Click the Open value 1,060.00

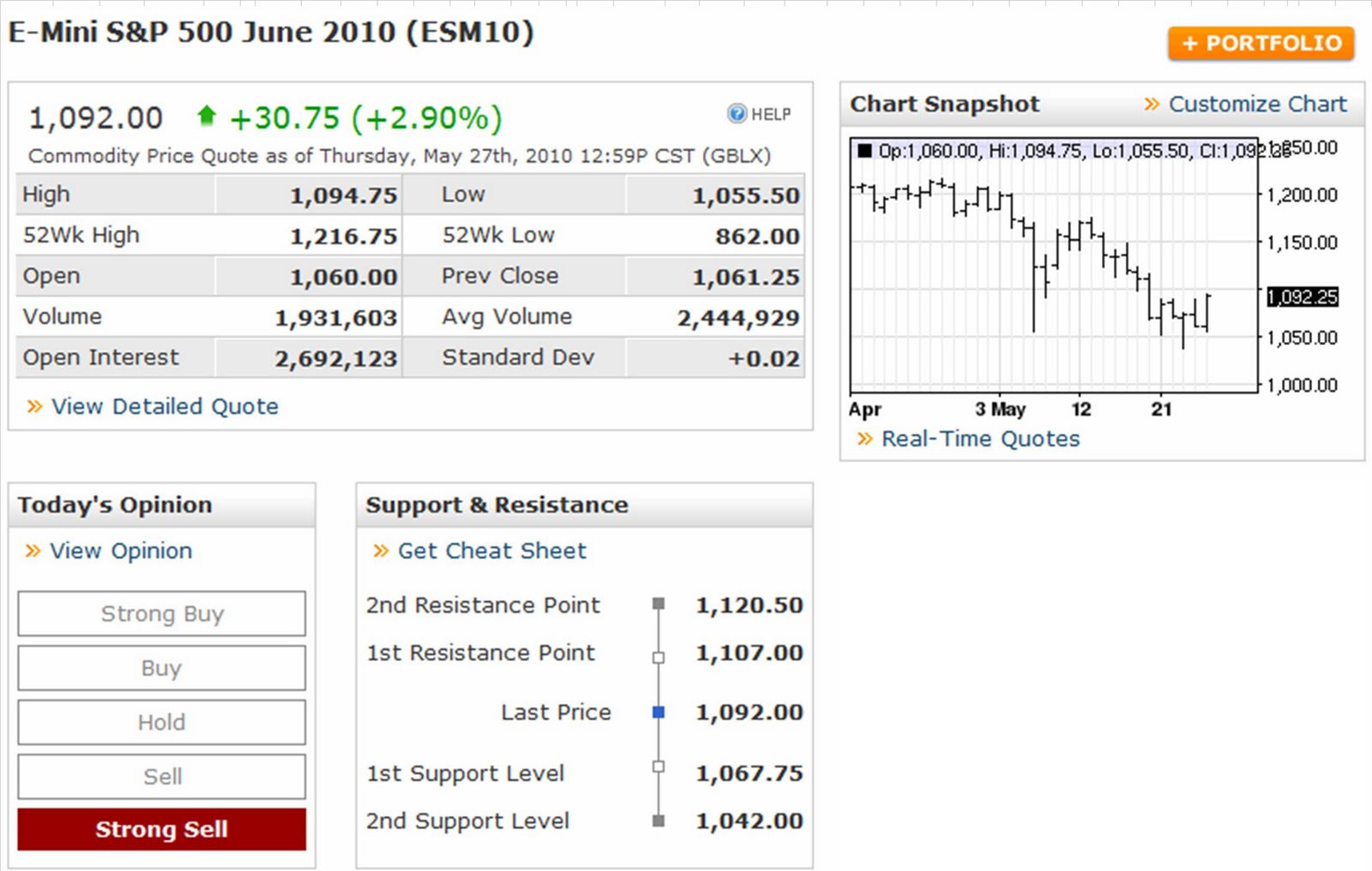(x=344, y=278)
